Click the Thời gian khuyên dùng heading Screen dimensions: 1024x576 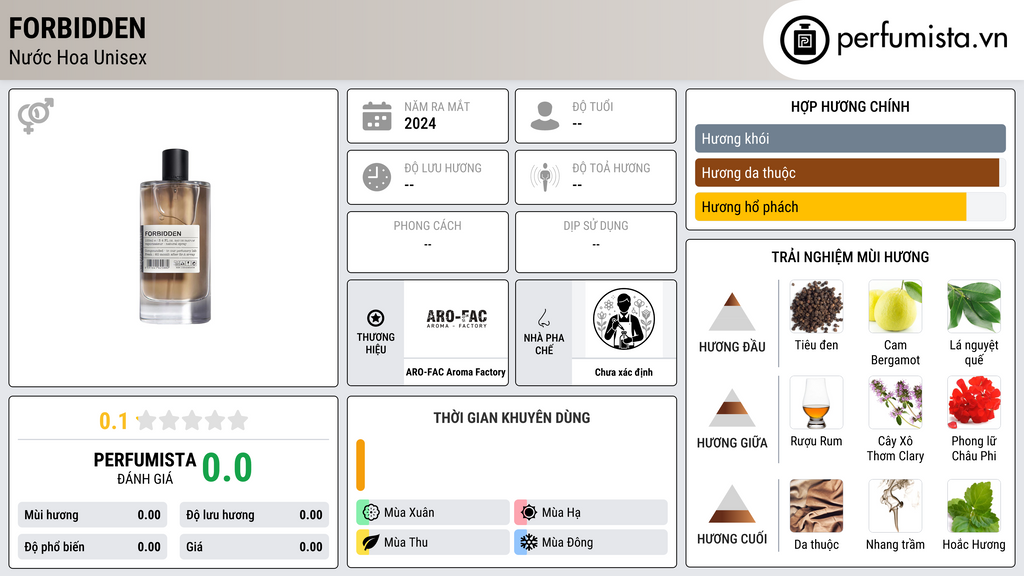coord(512,417)
